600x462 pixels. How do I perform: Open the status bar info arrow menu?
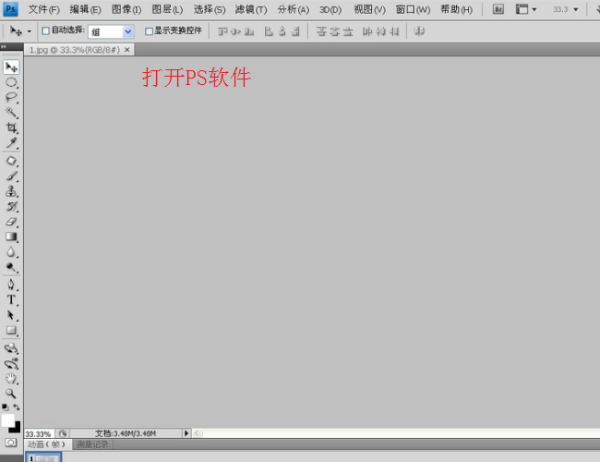point(186,433)
